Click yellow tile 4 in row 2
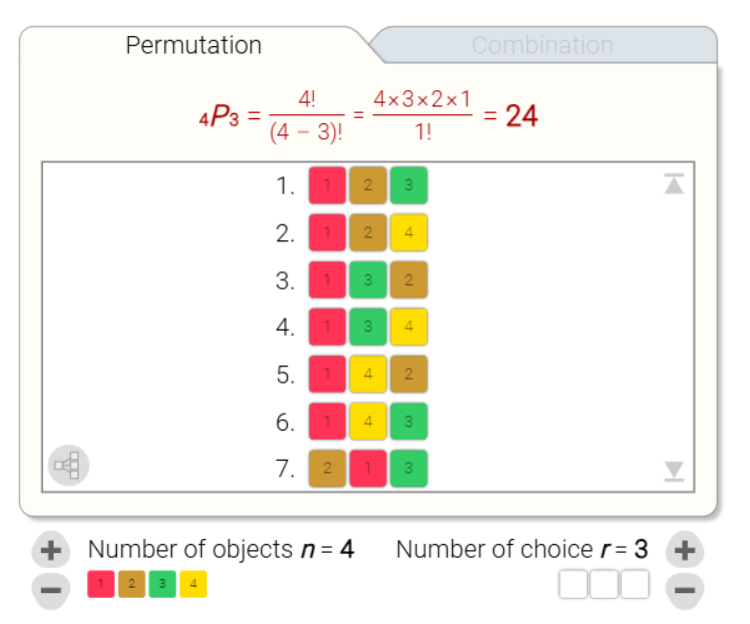Viewport: 750px width, 624px height. pos(409,233)
